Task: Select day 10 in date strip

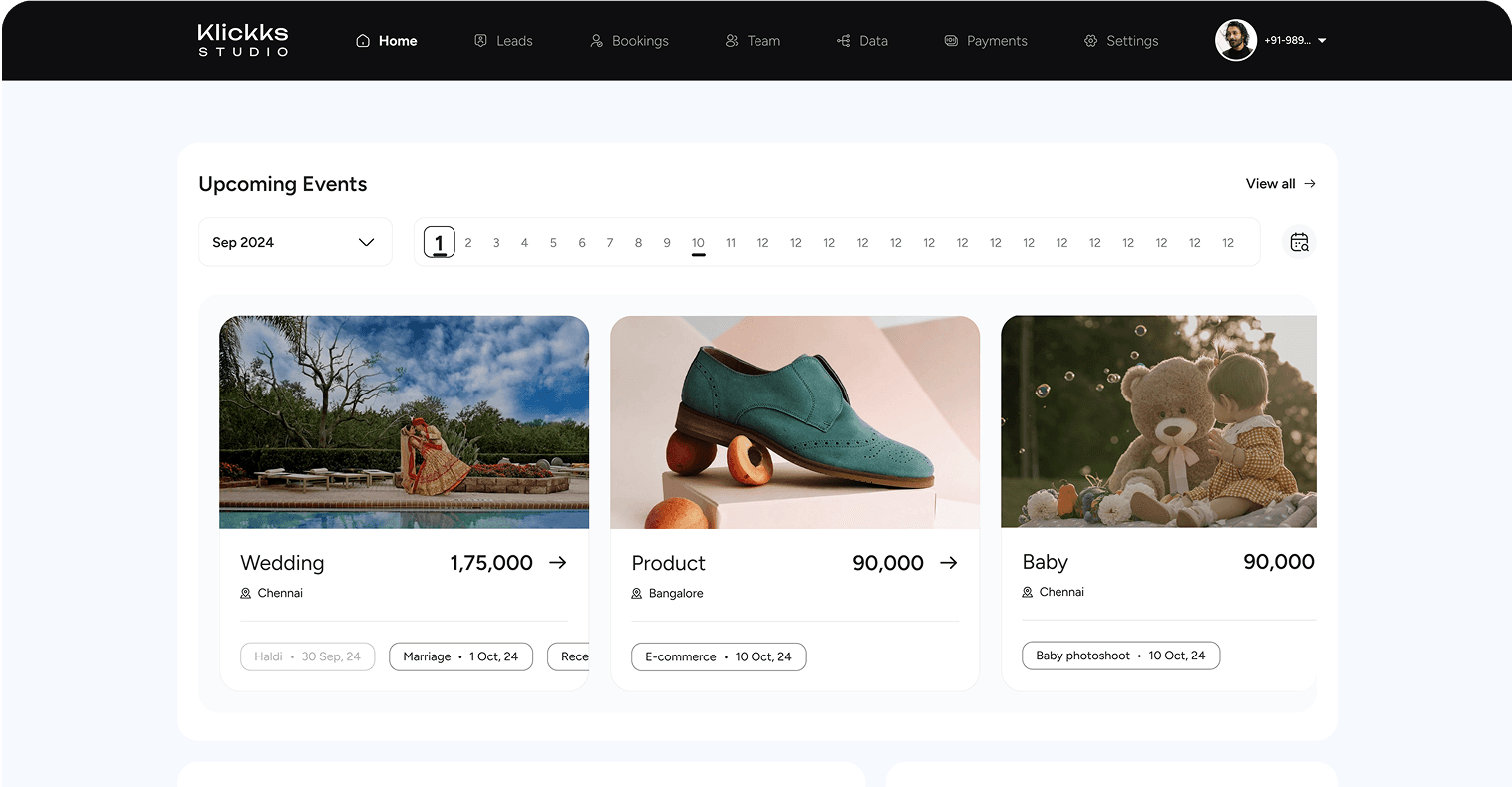Action: tap(698, 243)
